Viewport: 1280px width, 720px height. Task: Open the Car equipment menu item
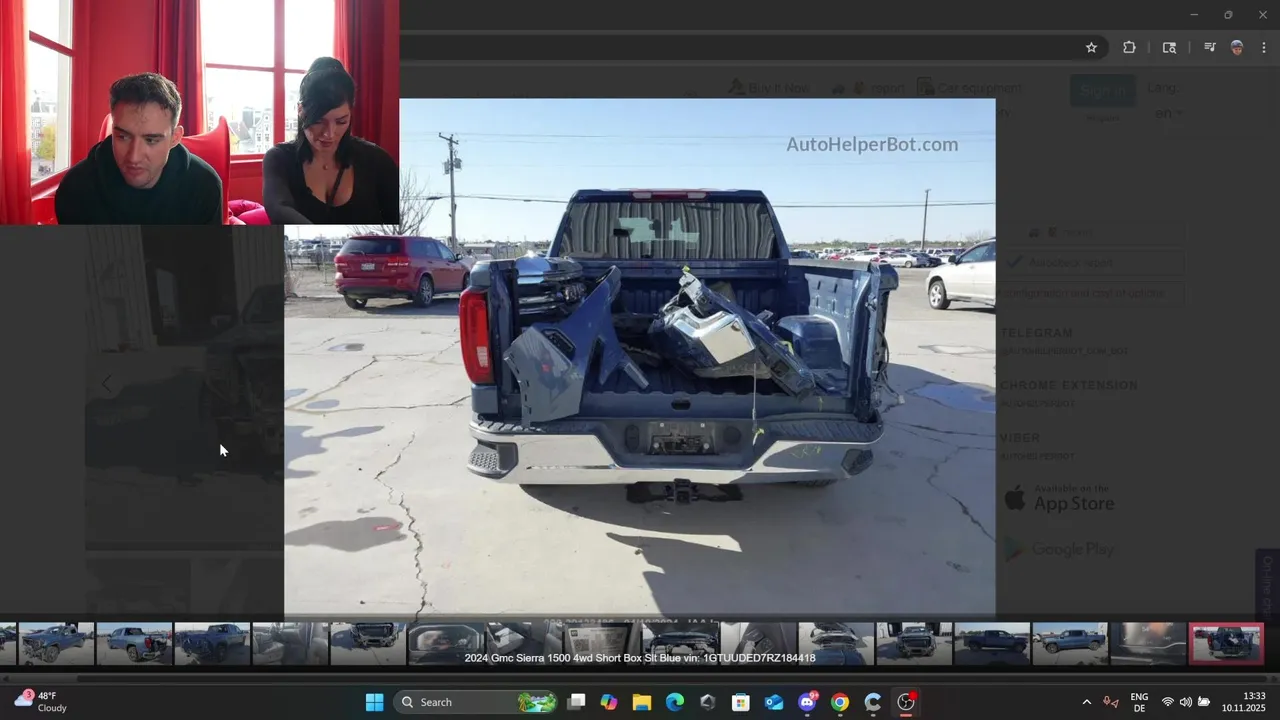969,88
